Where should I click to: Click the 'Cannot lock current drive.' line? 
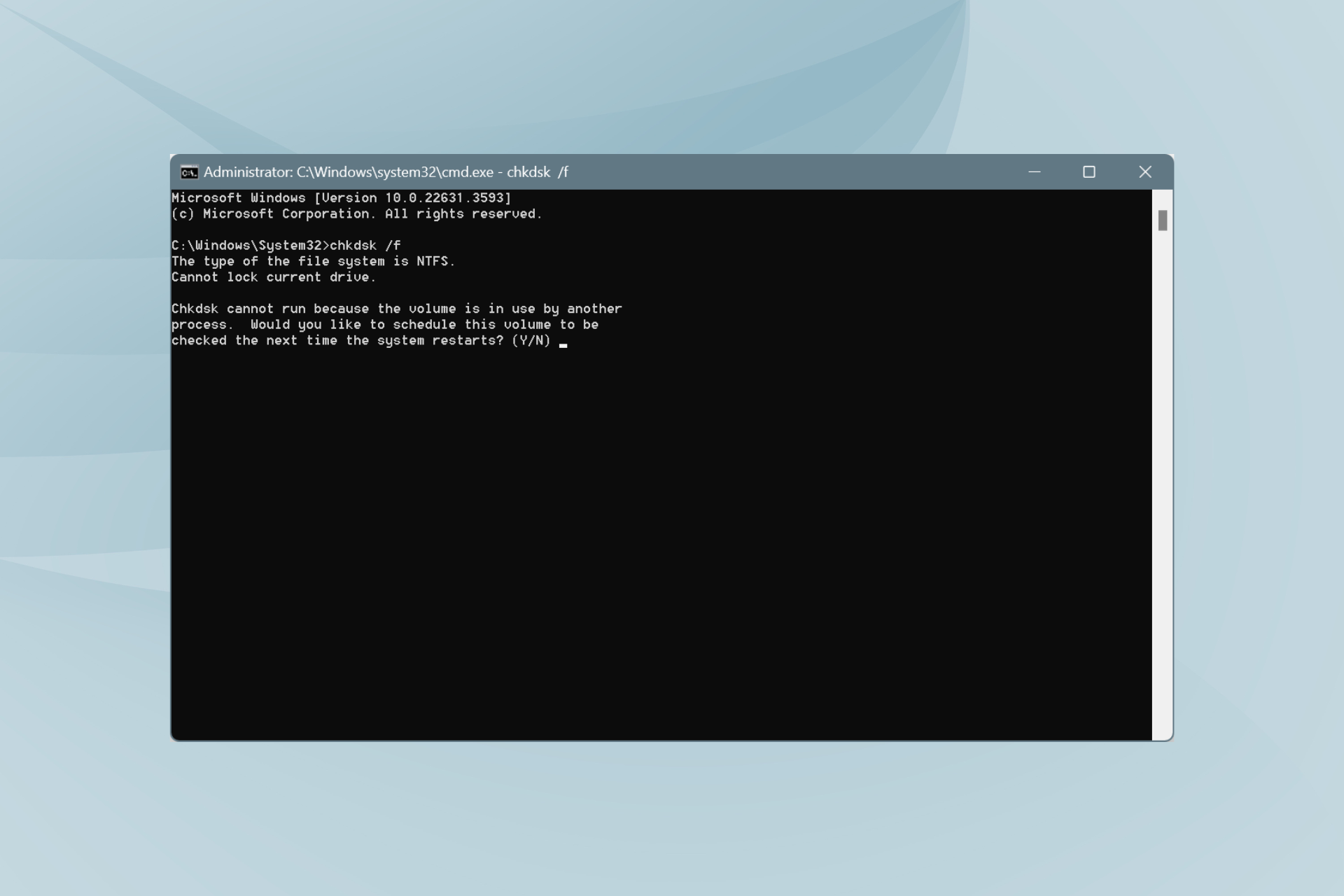click(274, 277)
